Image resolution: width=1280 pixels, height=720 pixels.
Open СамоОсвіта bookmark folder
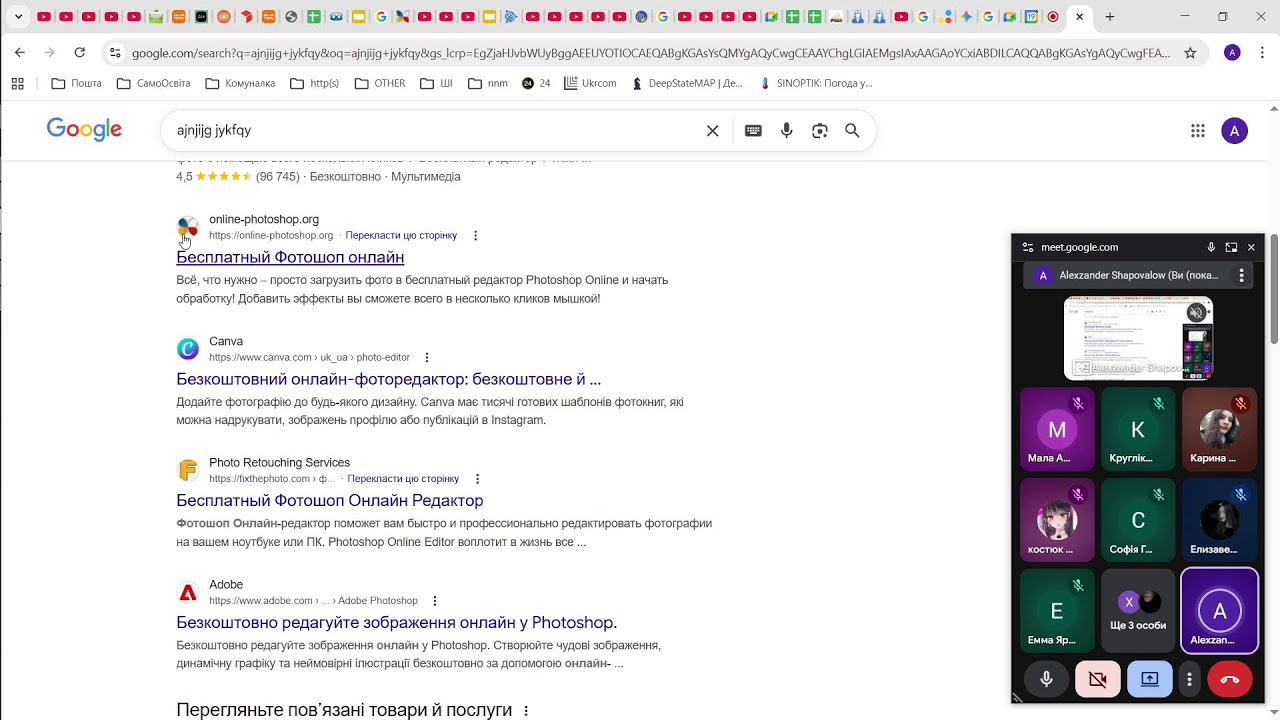click(x=153, y=84)
